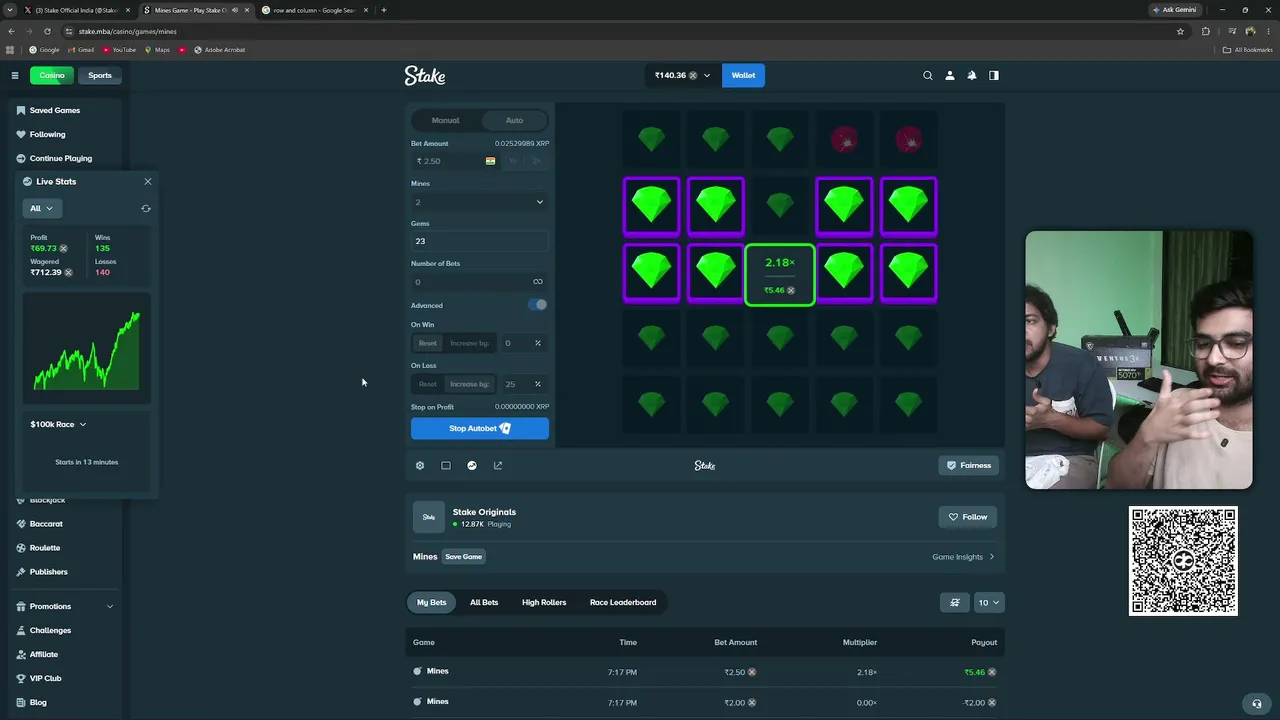Toggle the chat side panel icon

(x=994, y=75)
